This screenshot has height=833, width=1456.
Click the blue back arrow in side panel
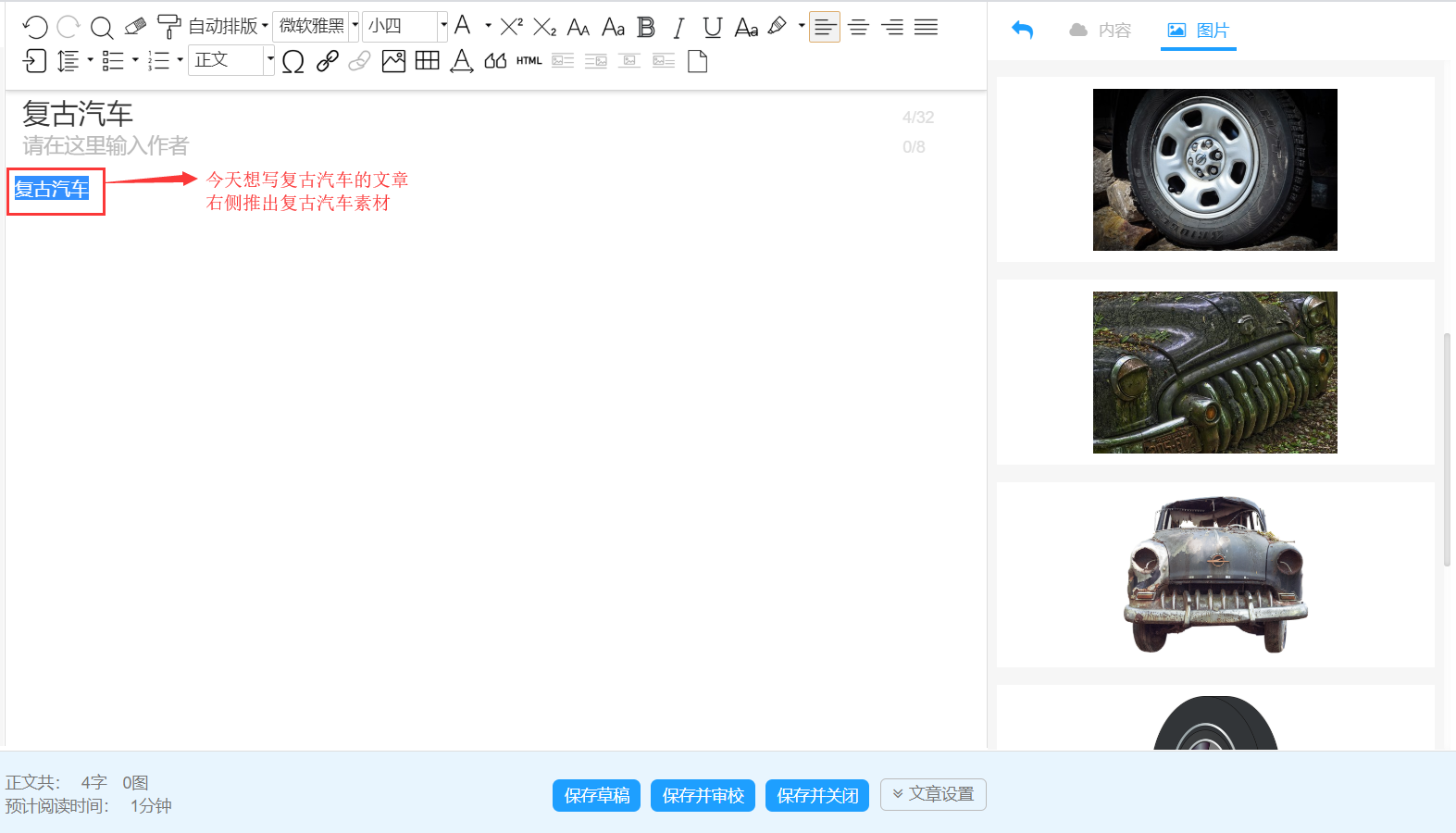1022,30
